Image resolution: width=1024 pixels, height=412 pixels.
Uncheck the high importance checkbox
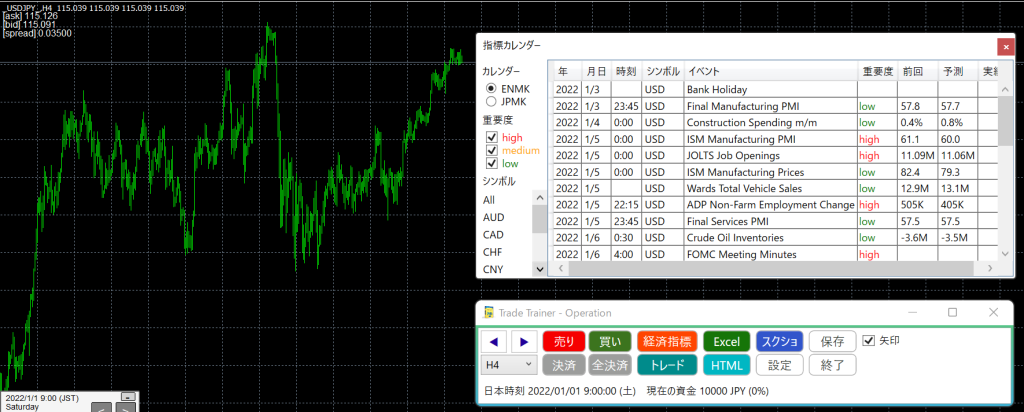coord(491,137)
